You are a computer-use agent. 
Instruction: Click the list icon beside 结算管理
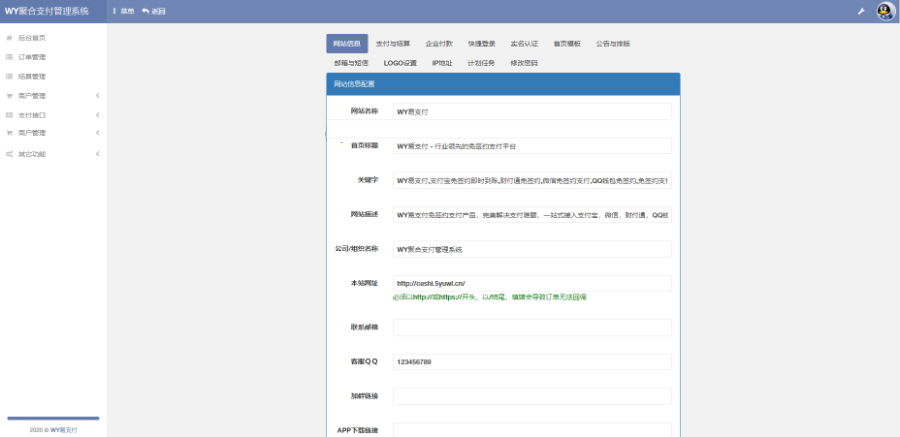click(9, 76)
